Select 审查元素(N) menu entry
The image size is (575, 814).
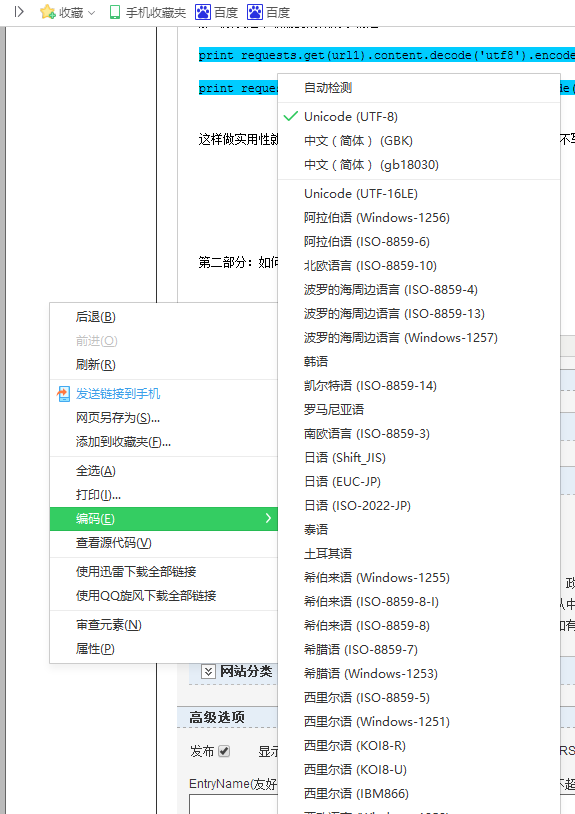[164, 625]
